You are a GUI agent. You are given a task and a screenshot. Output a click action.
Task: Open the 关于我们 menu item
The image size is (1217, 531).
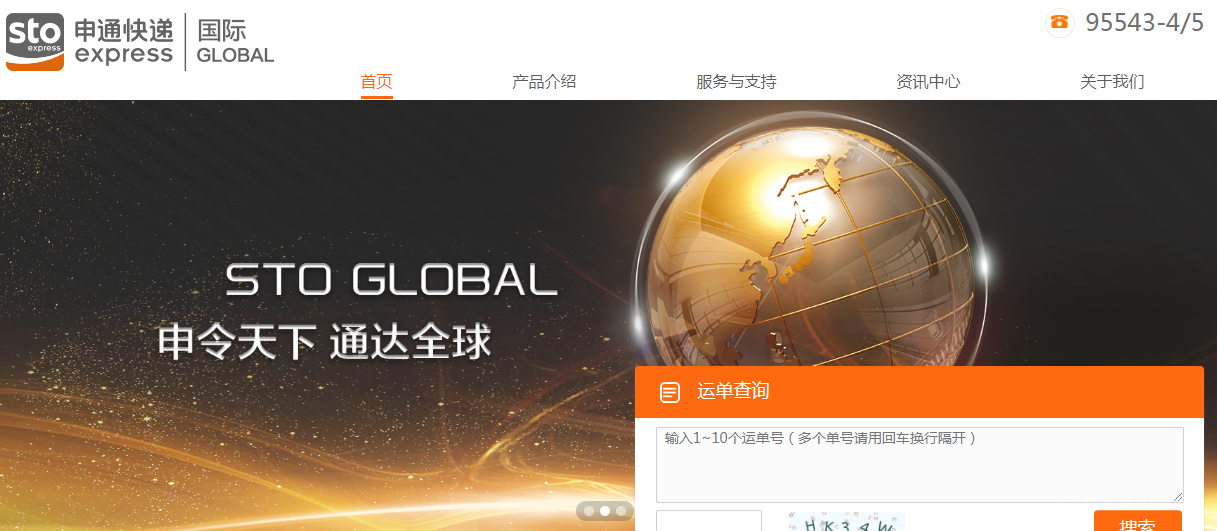[1112, 82]
